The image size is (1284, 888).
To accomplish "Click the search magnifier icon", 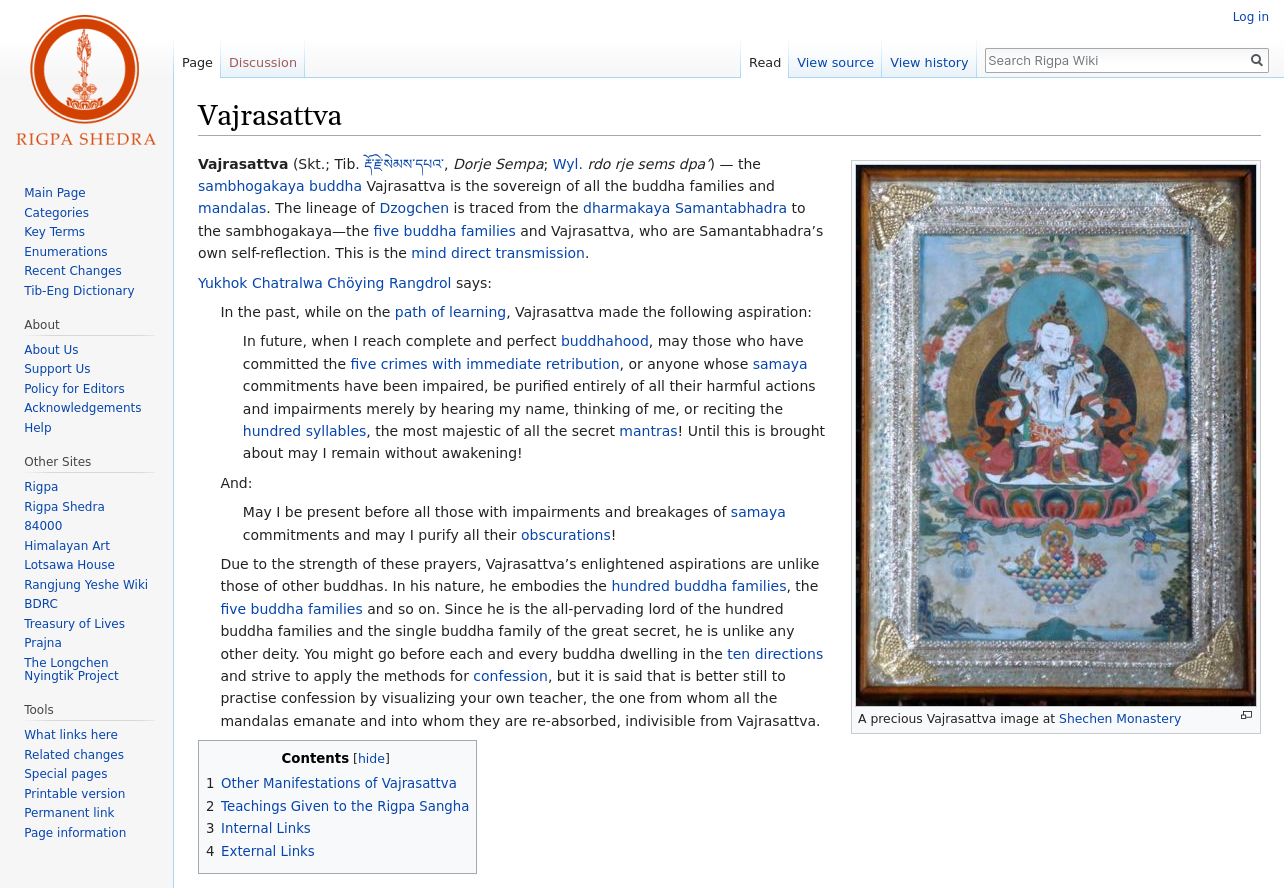I will point(1257,61).
